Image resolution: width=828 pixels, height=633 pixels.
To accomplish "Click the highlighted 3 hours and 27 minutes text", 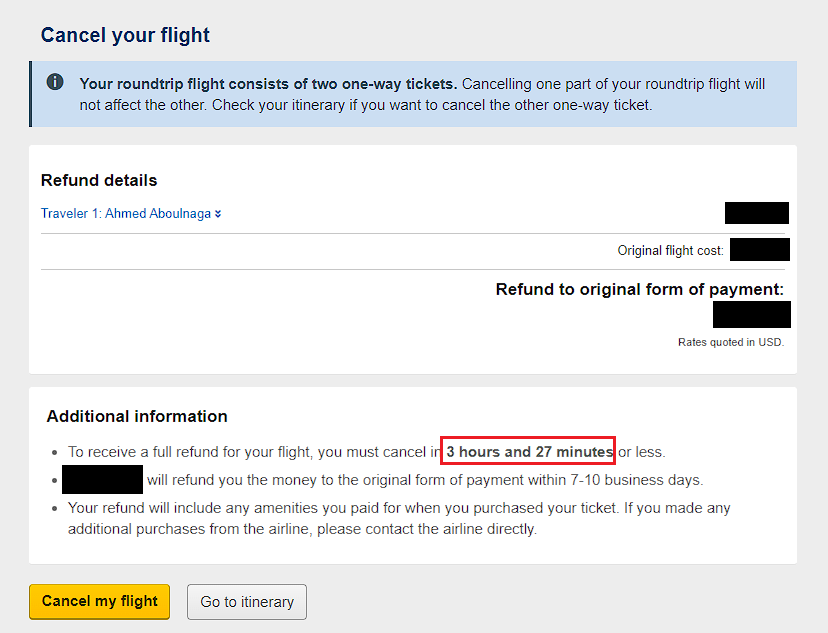I will (x=529, y=452).
